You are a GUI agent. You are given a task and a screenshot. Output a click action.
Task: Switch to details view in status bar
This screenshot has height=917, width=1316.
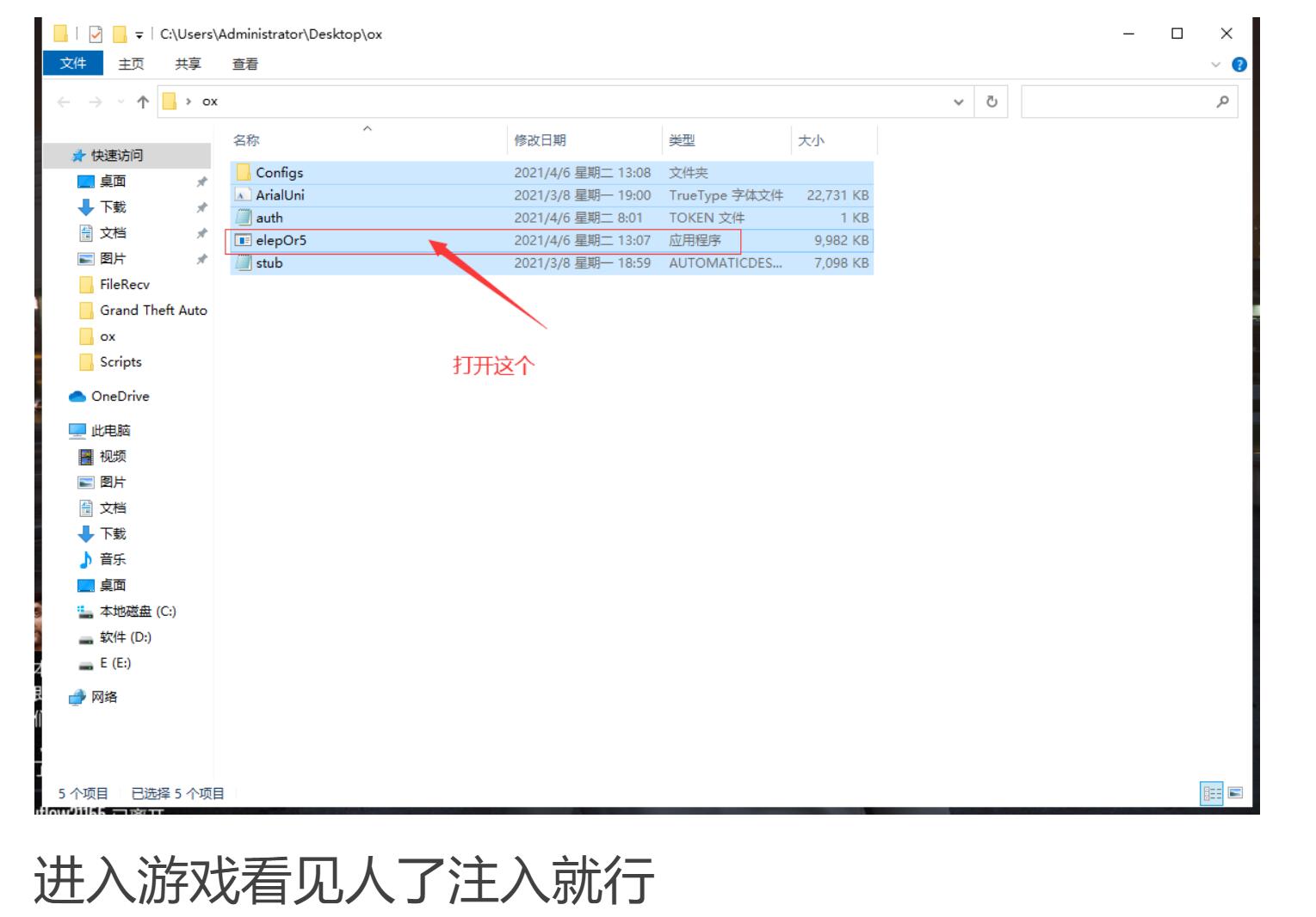point(1212,793)
